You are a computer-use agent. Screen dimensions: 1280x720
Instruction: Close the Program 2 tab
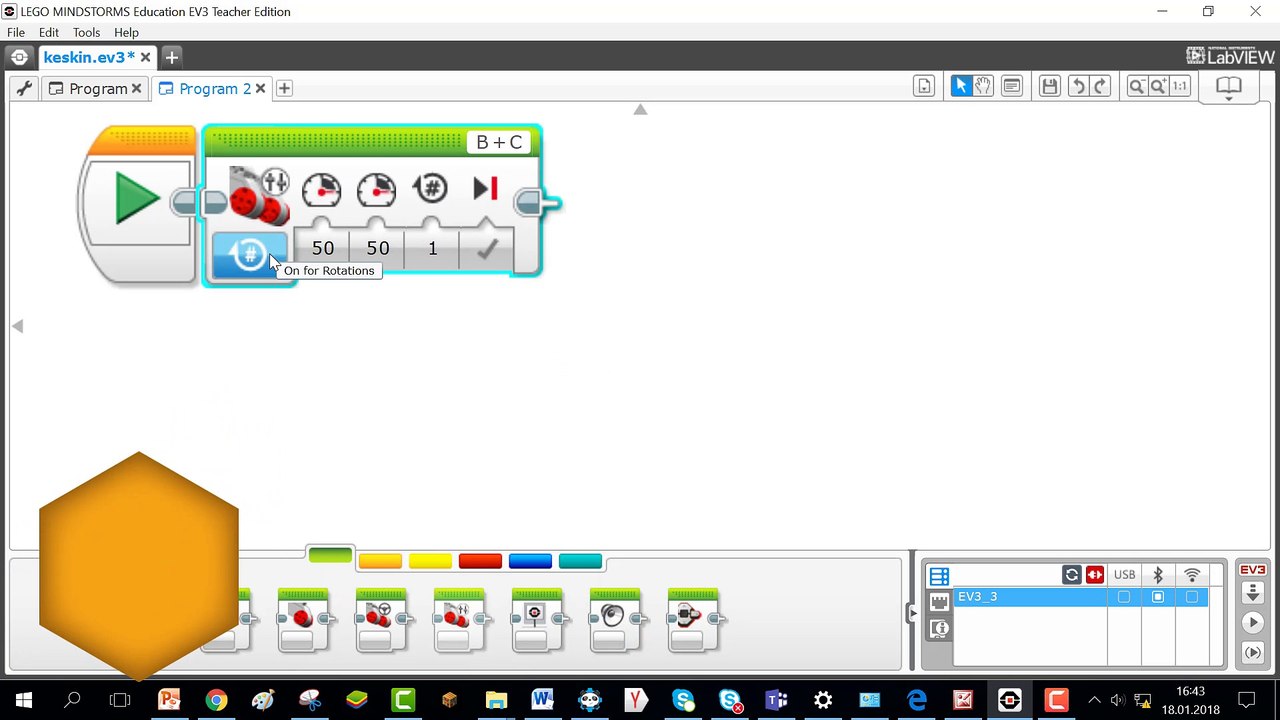click(x=260, y=88)
